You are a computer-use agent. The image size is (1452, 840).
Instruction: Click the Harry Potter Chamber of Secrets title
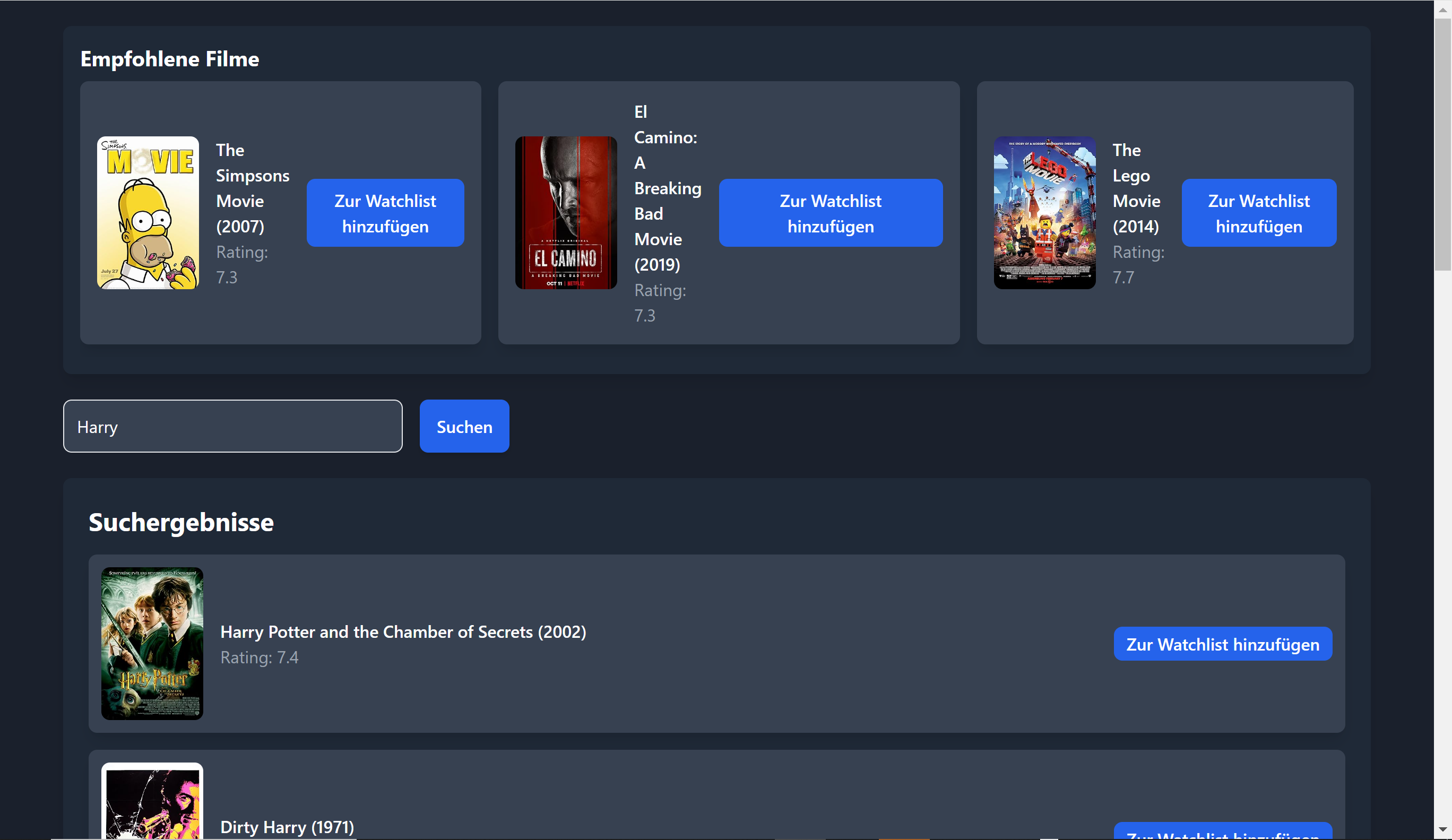(x=403, y=631)
